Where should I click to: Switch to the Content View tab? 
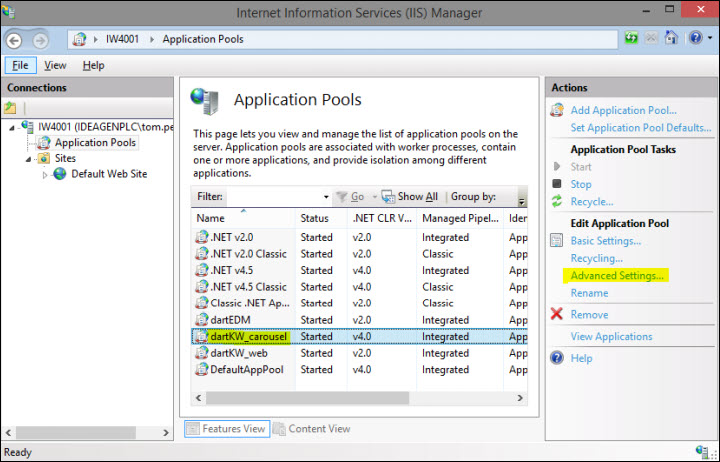312,428
